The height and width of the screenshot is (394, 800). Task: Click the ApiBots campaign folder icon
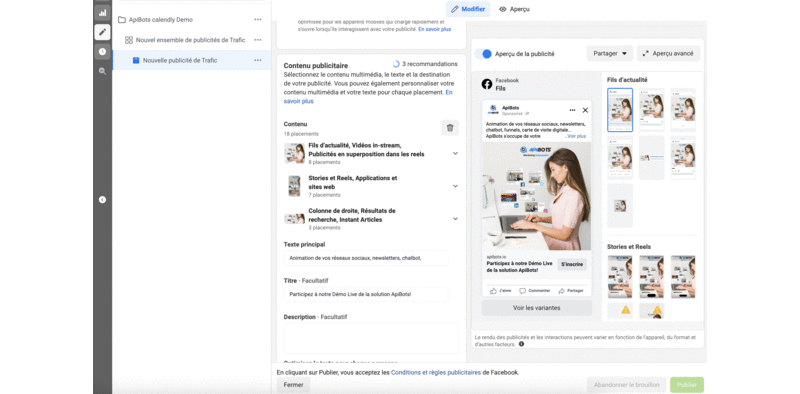[122, 20]
